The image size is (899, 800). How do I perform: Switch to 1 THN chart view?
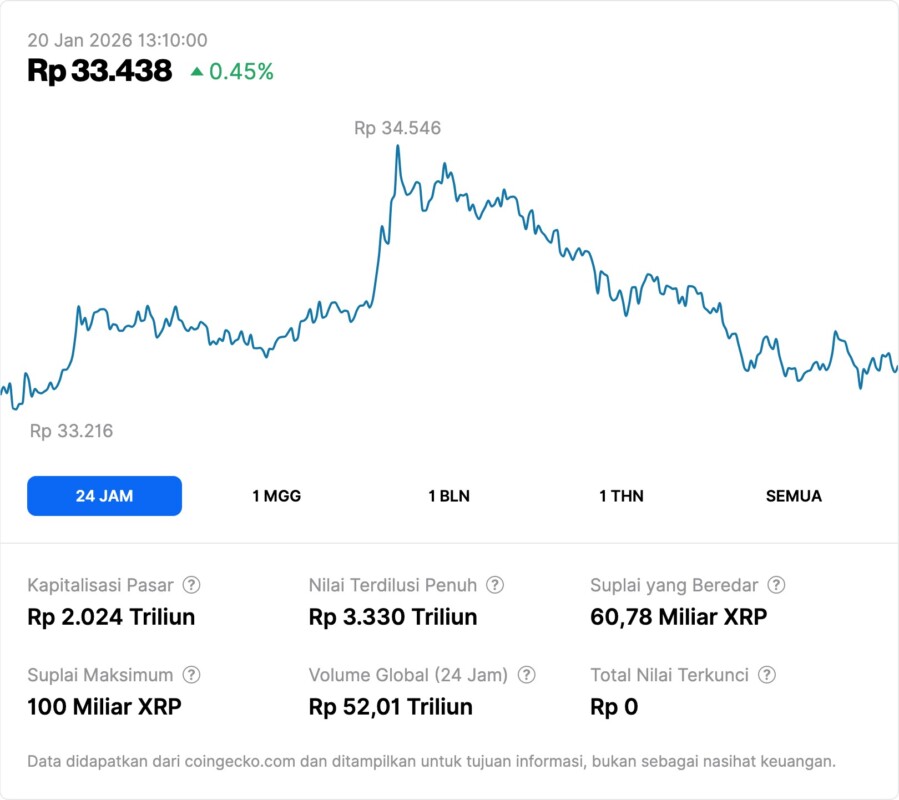point(621,496)
